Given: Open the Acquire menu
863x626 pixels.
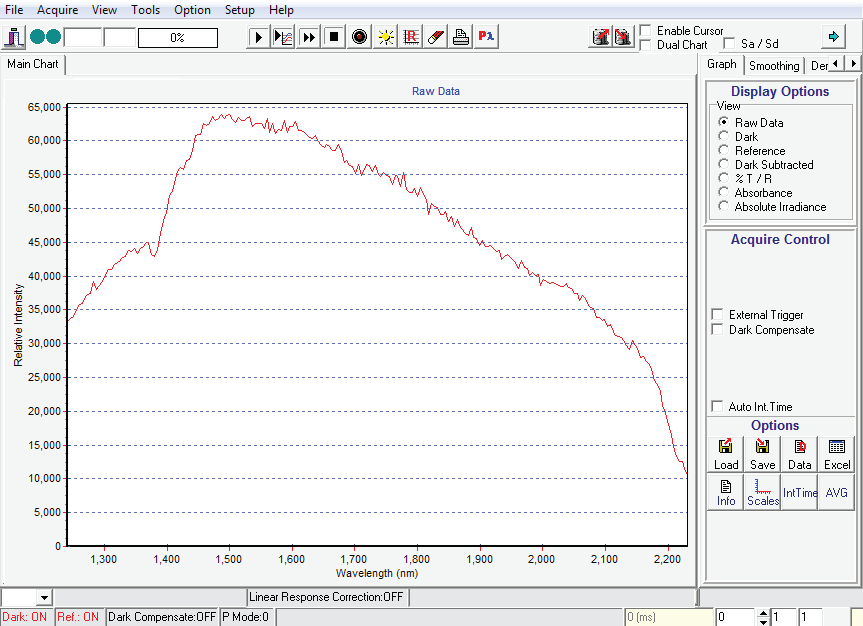Looking at the screenshot, I should tap(58, 10).
